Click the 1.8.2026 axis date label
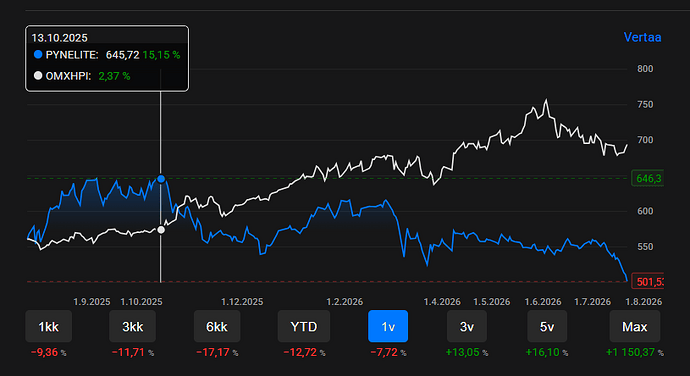690x376 pixels. coord(644,302)
